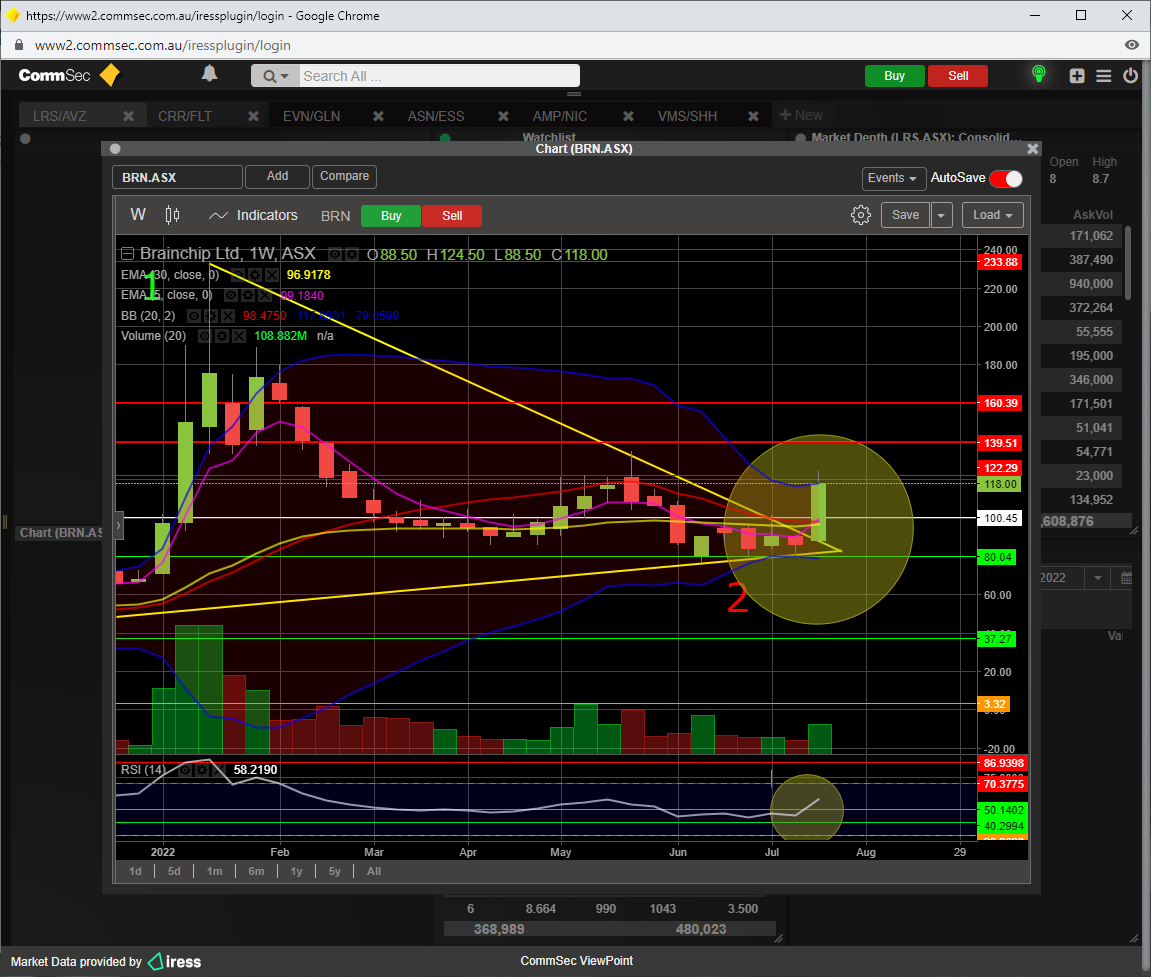The image size is (1151, 977).
Task: Open the notifications bell in CommSec header
Action: tap(209, 73)
